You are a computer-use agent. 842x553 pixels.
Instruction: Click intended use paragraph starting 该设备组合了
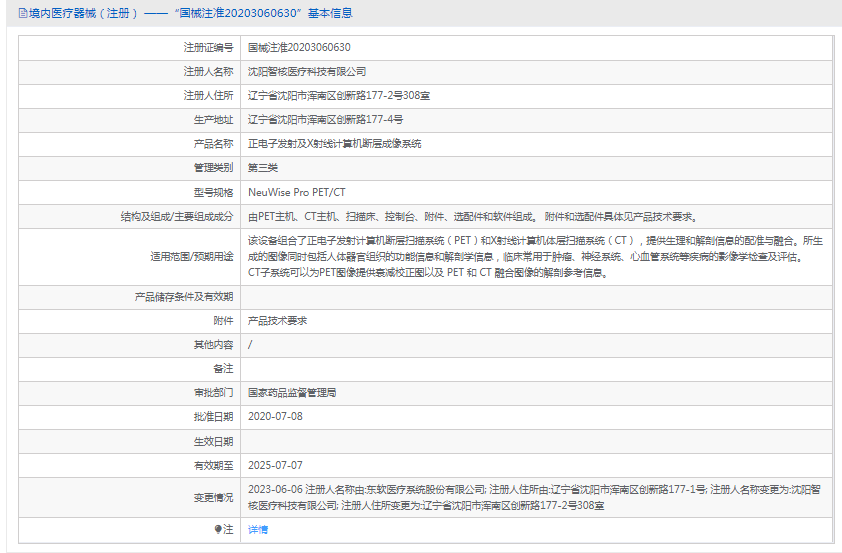click(x=535, y=257)
